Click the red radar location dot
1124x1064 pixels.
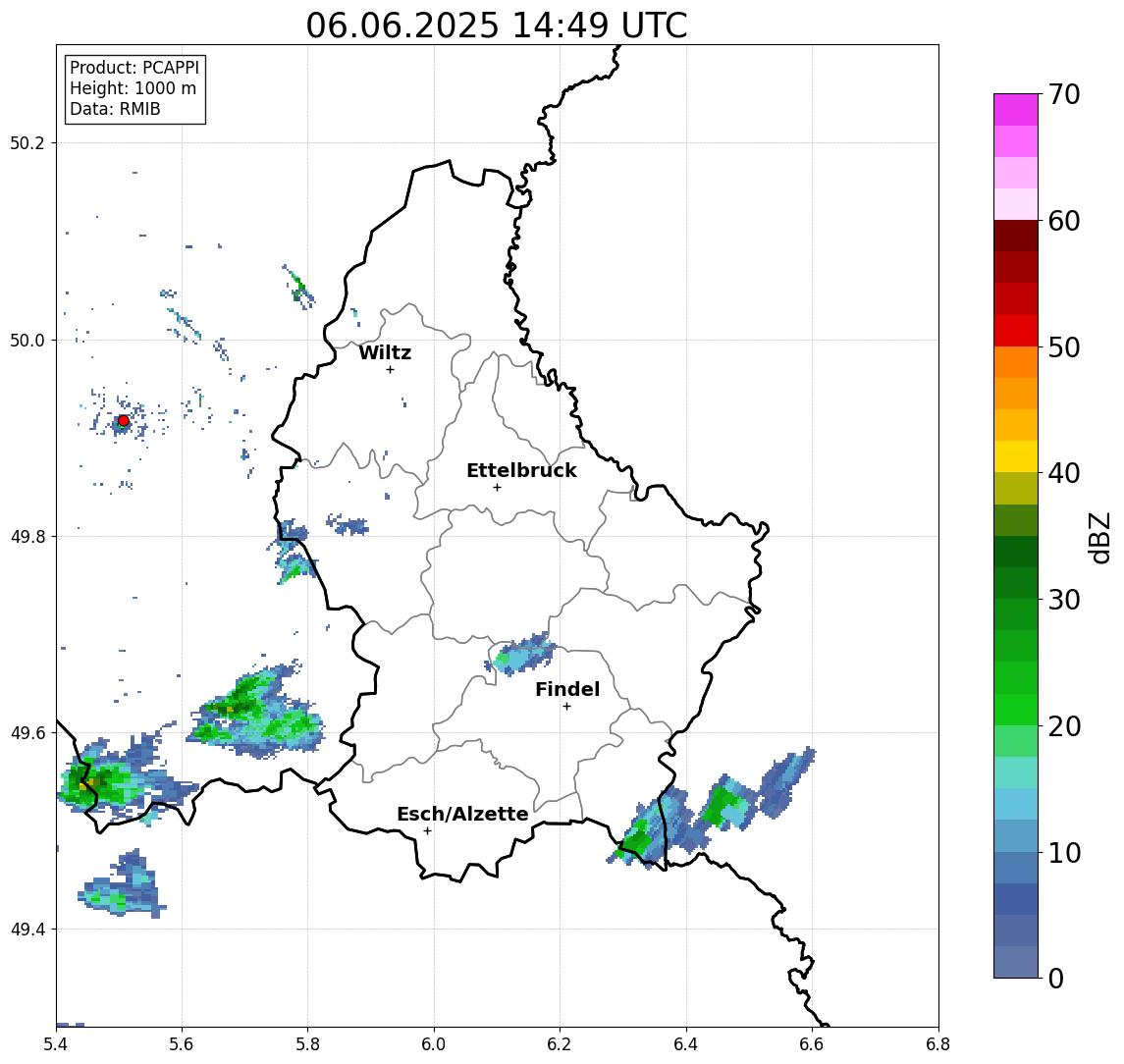(124, 421)
